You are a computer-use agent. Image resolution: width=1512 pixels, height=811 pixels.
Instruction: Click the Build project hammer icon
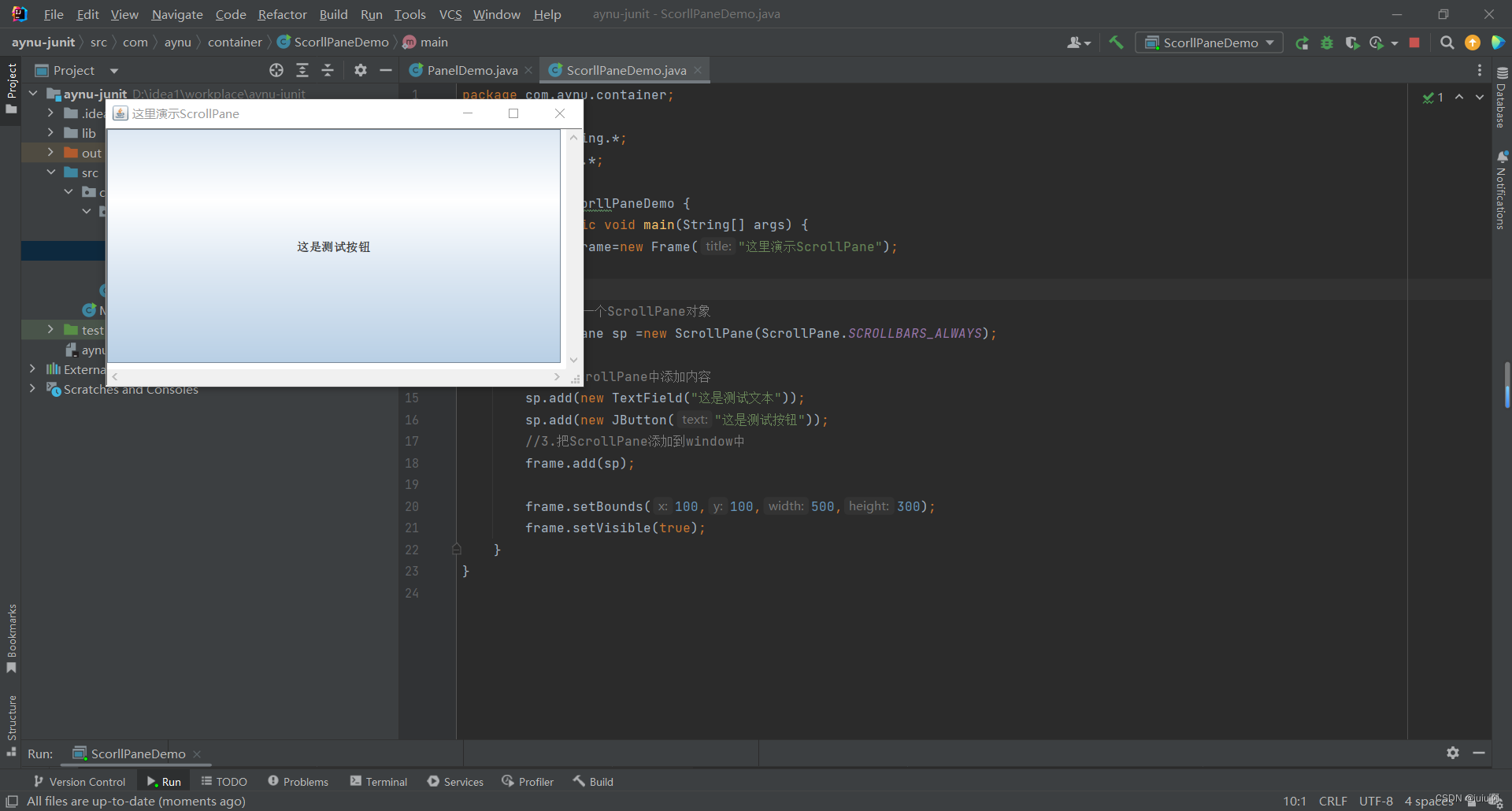point(1116,43)
